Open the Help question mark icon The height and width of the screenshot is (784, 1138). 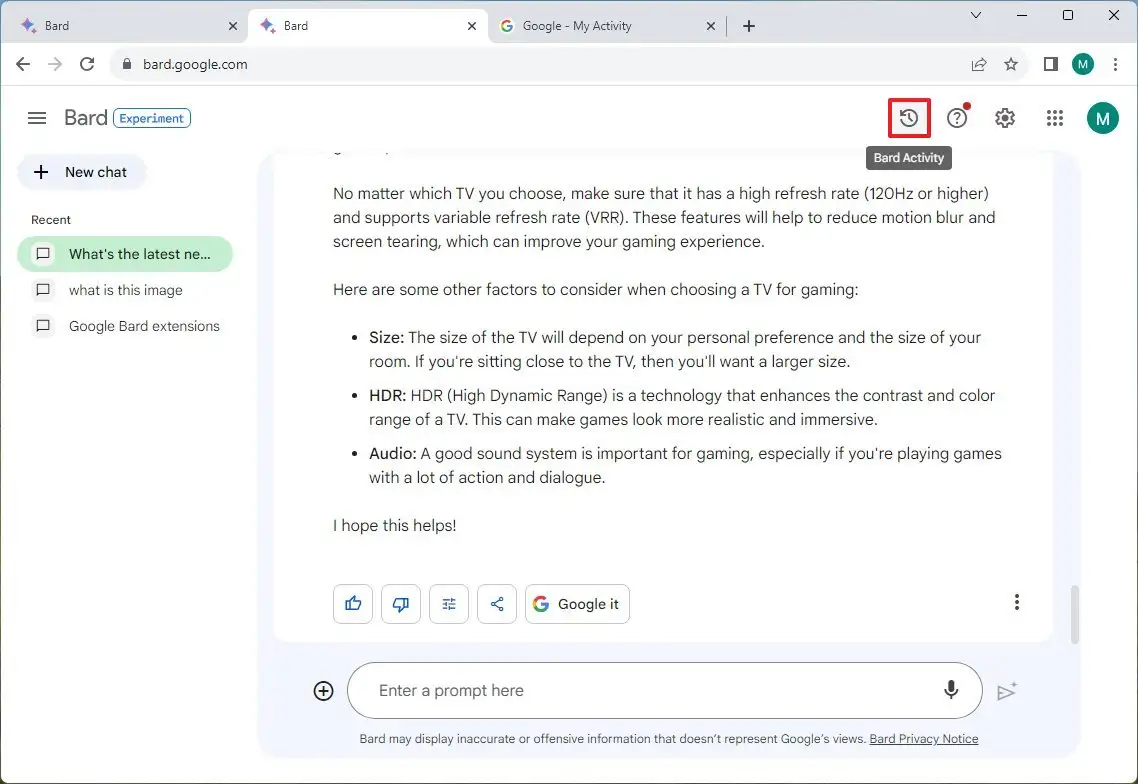coord(957,118)
